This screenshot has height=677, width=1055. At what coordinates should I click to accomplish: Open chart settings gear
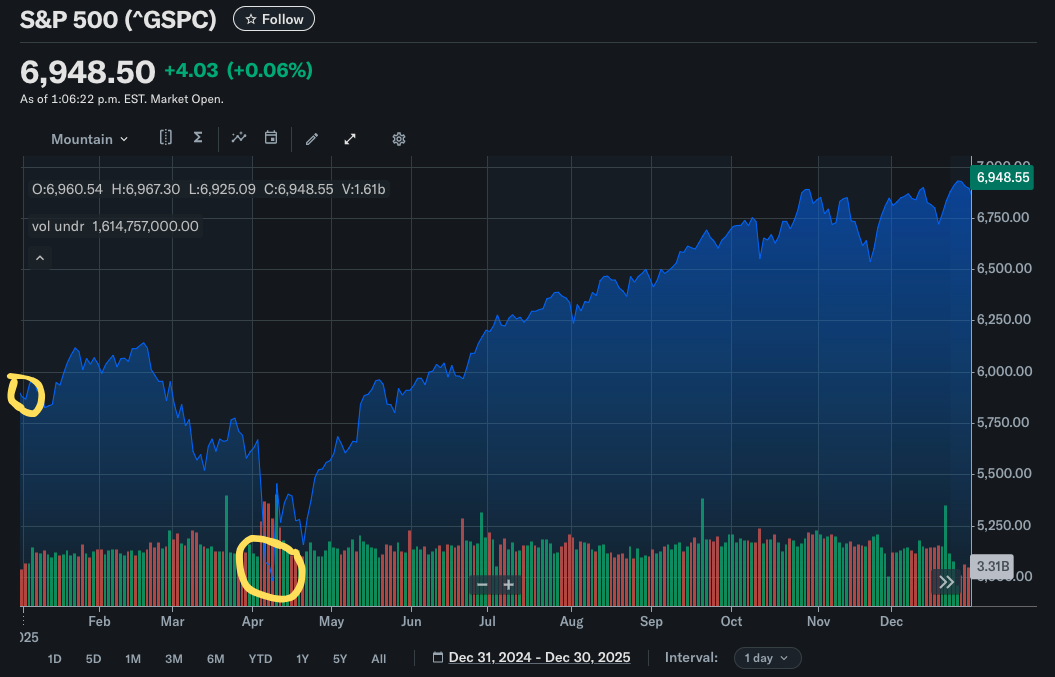point(399,139)
